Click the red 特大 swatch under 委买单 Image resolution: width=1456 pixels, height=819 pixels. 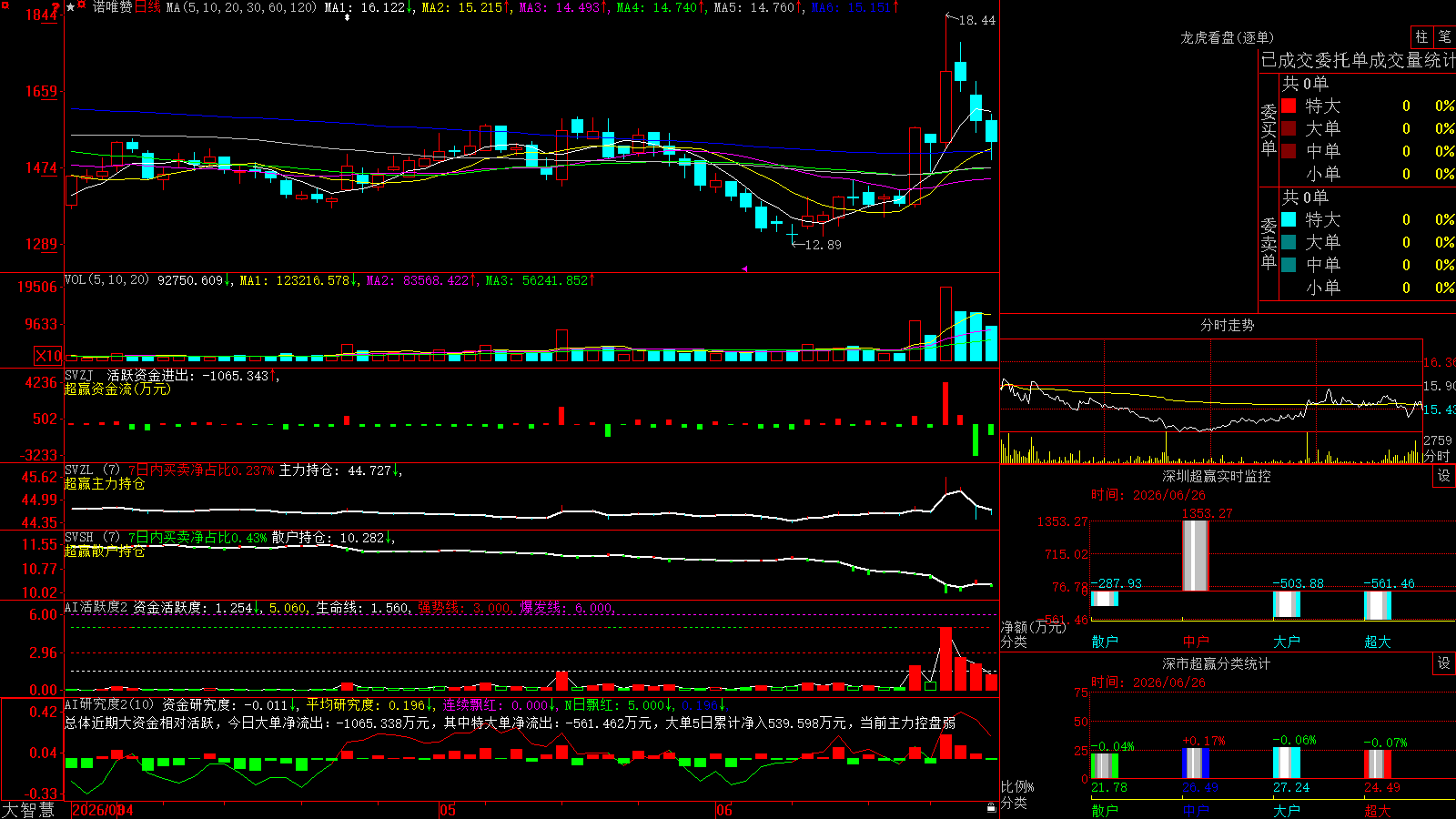coord(1289,106)
